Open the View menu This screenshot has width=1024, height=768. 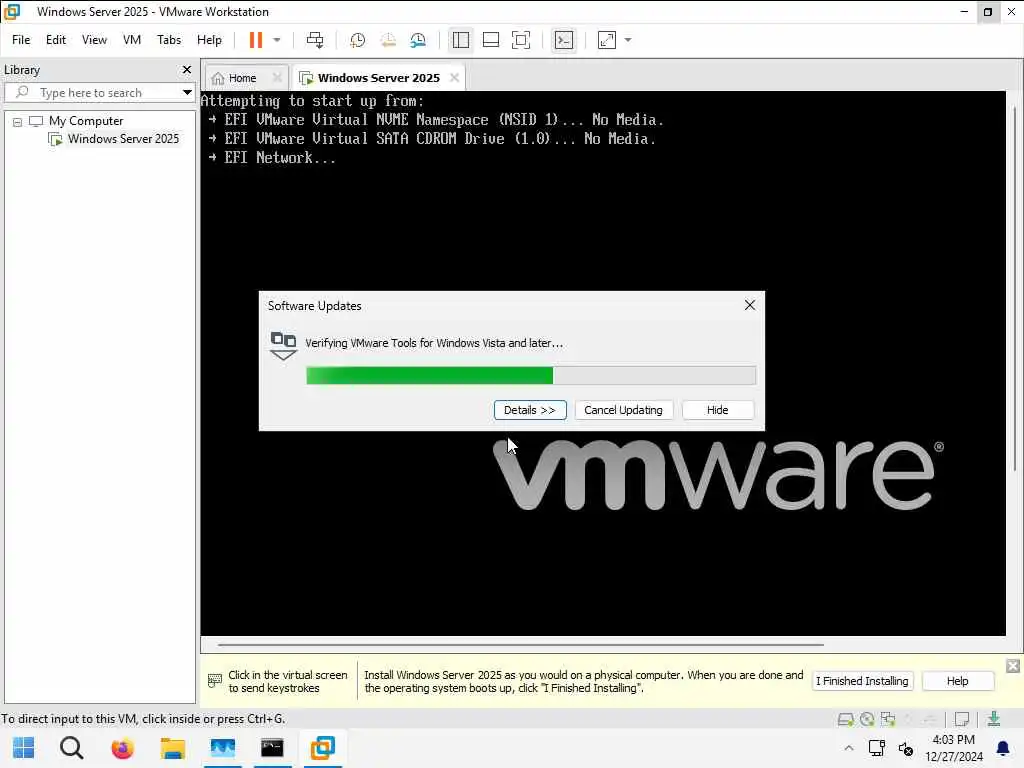(x=94, y=40)
